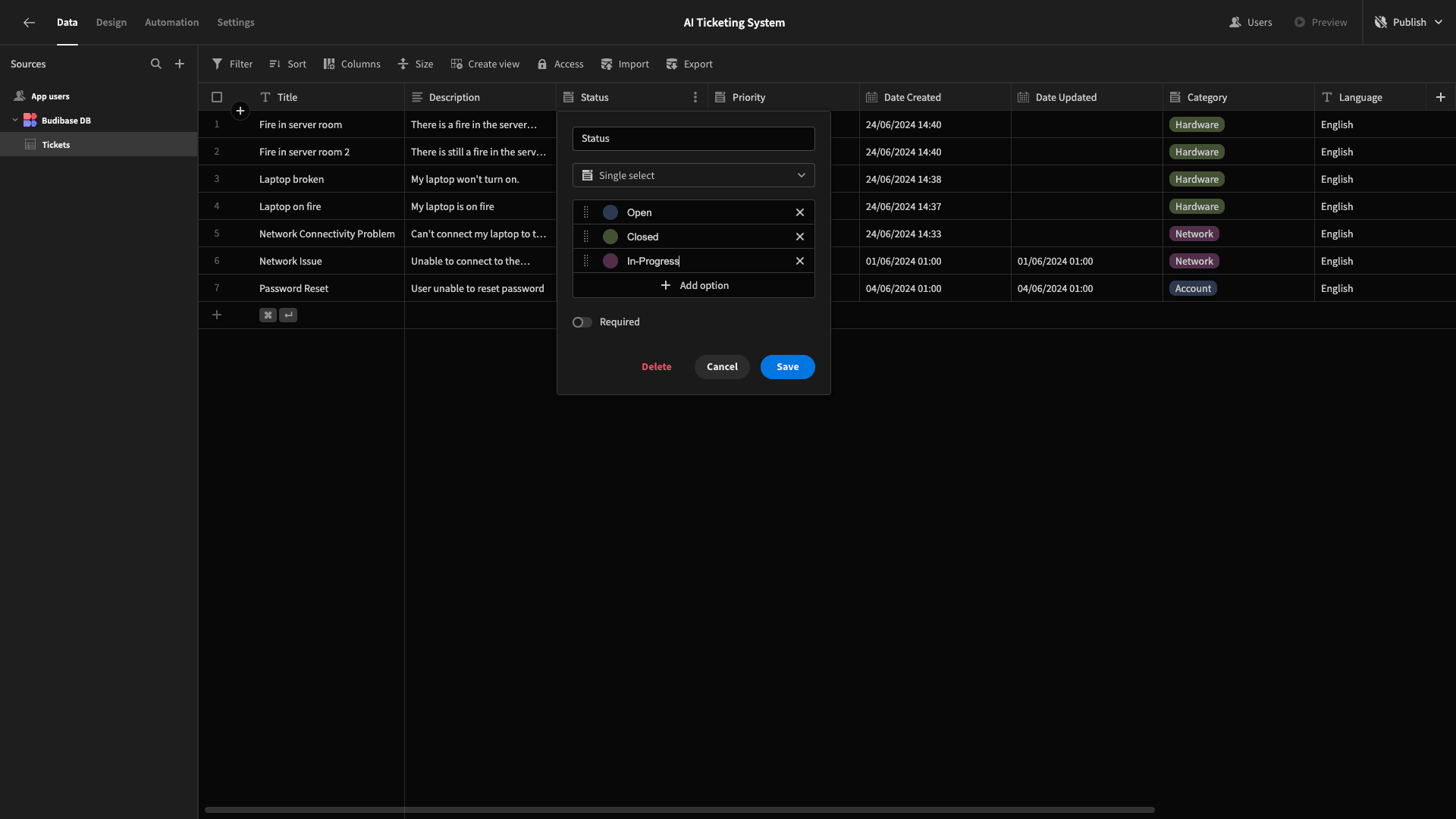Remove the Closed option
This screenshot has width=1456, height=819.
click(800, 237)
